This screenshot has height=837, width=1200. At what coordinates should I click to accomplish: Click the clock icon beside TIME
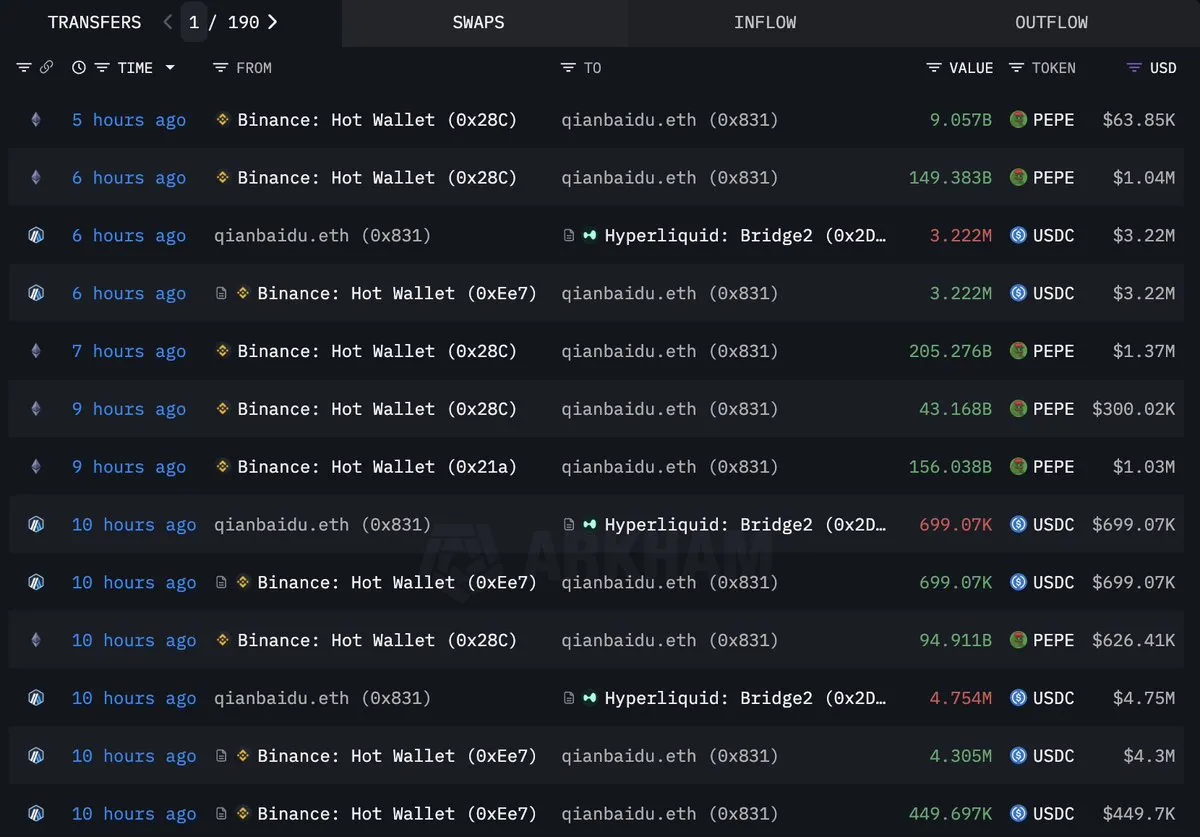coord(79,68)
